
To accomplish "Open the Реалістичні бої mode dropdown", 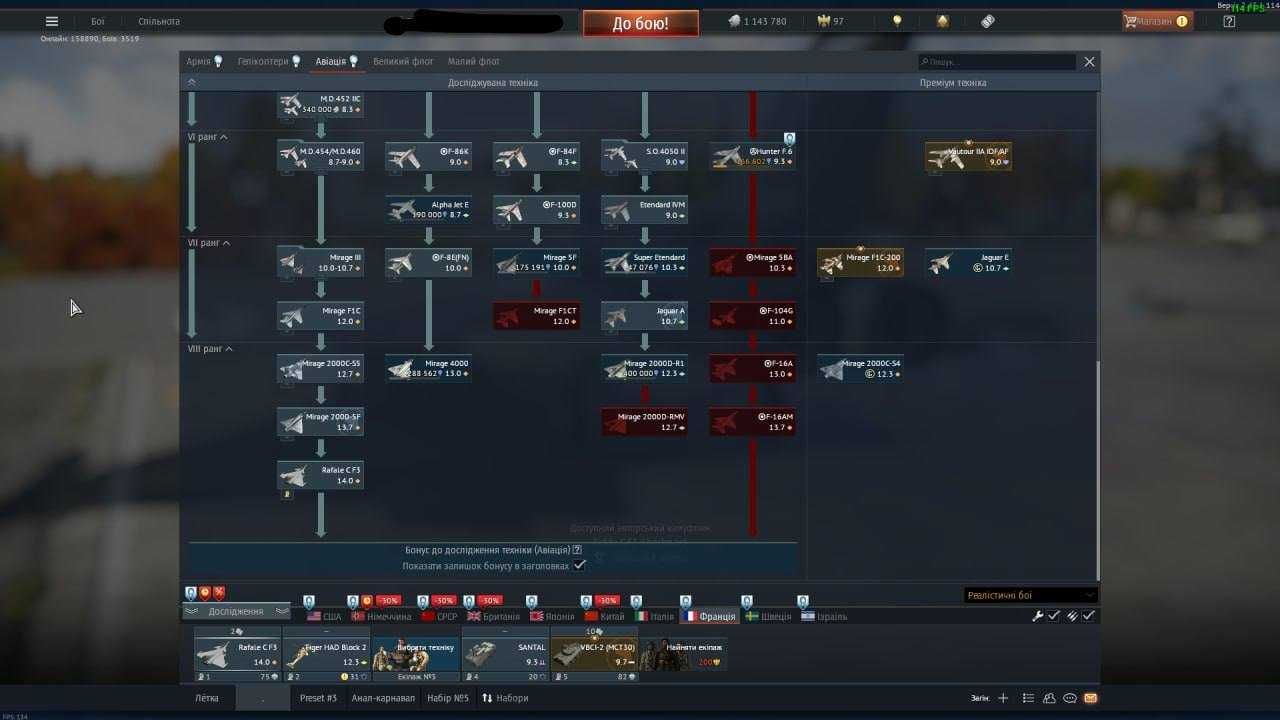I will [x=1031, y=595].
